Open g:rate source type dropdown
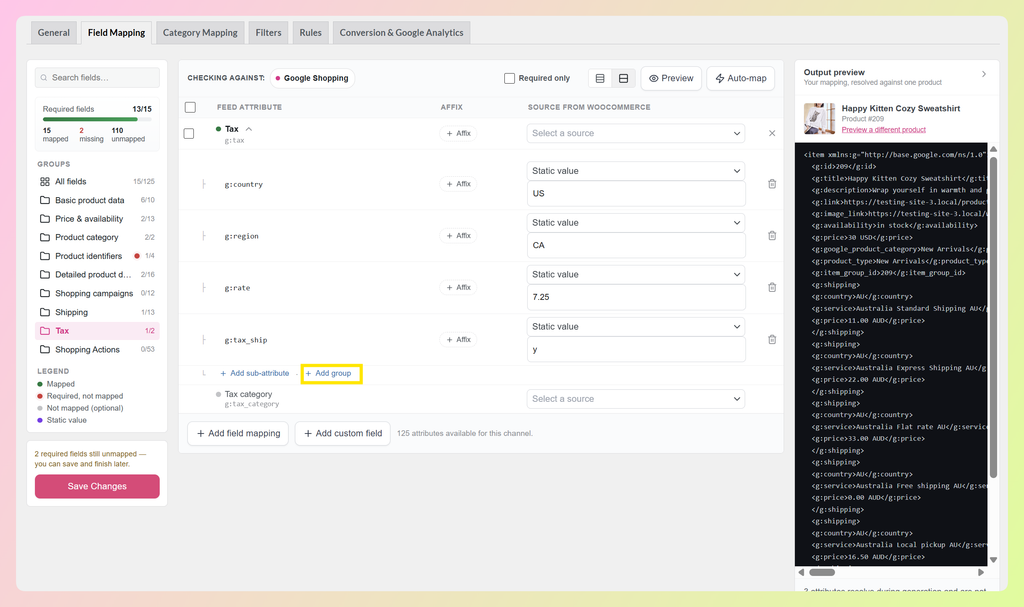The image size is (1024, 607). pyautogui.click(x=636, y=274)
